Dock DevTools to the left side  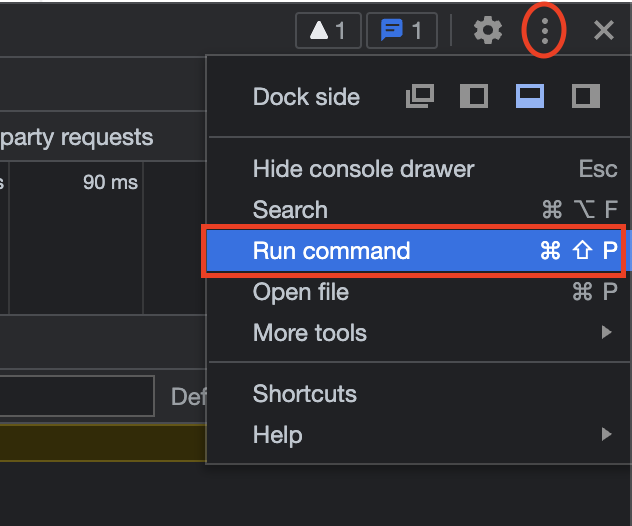pyautogui.click(x=473, y=97)
